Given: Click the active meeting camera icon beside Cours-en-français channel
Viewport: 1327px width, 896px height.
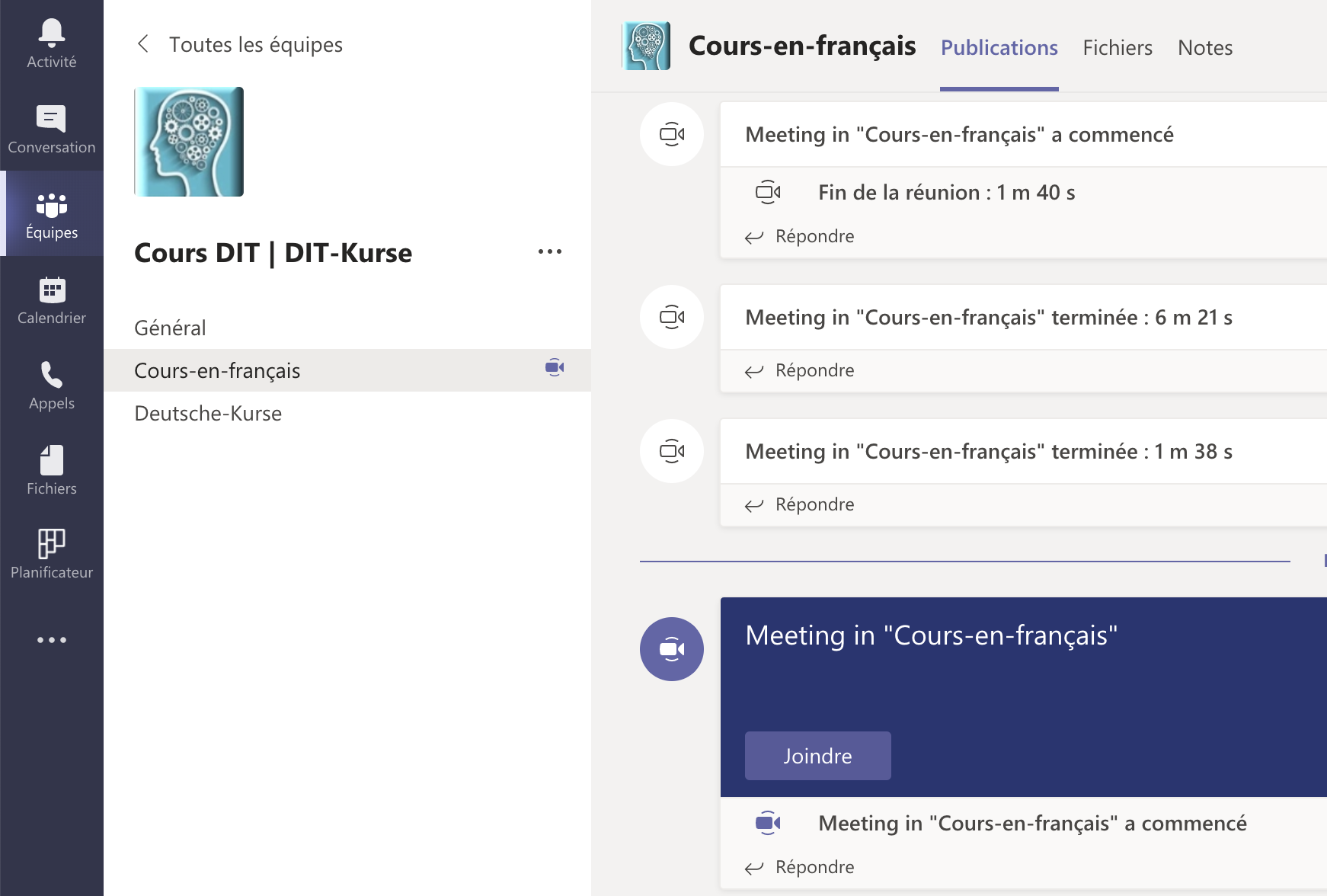Looking at the screenshot, I should [555, 368].
